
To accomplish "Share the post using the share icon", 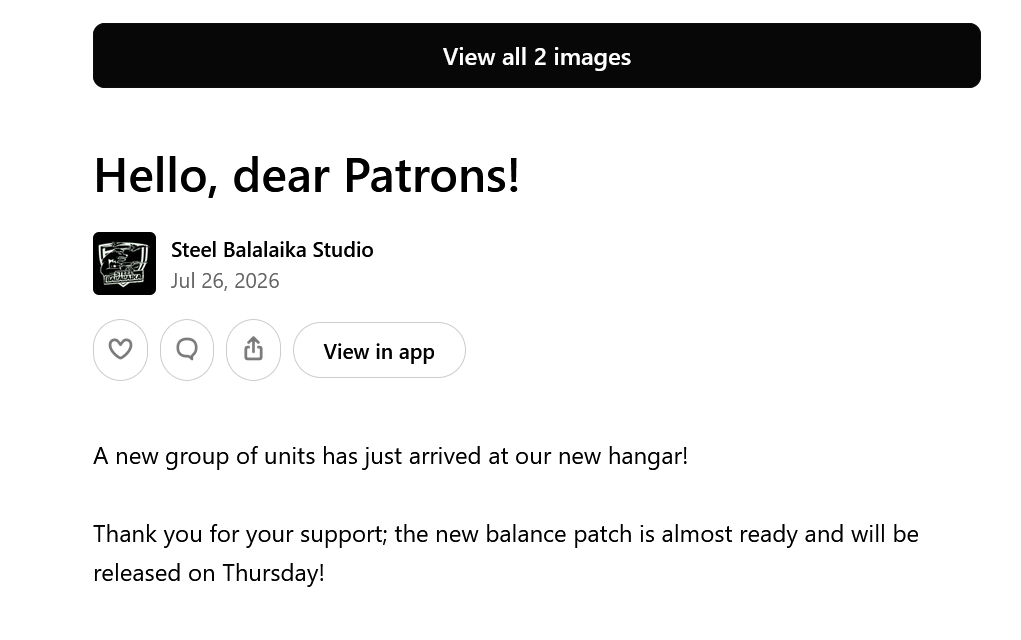I will [253, 350].
